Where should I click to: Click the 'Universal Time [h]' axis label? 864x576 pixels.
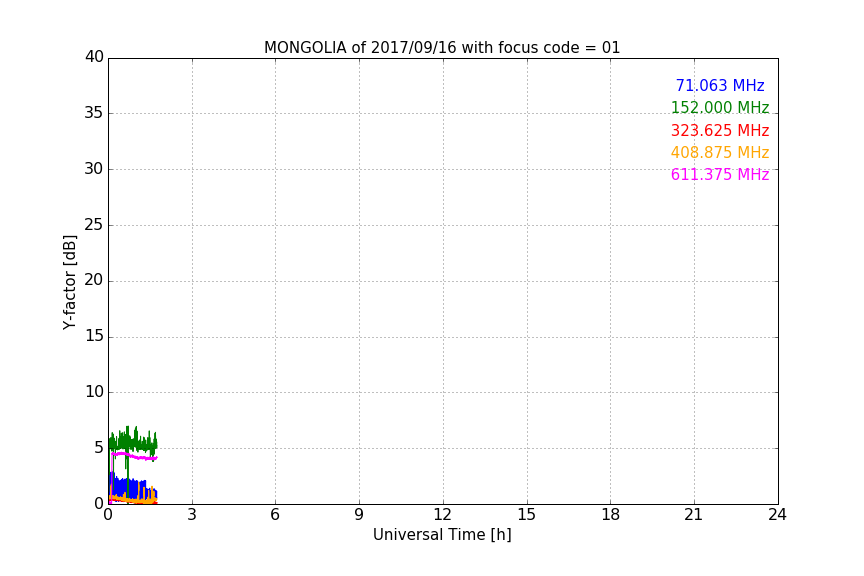point(442,535)
